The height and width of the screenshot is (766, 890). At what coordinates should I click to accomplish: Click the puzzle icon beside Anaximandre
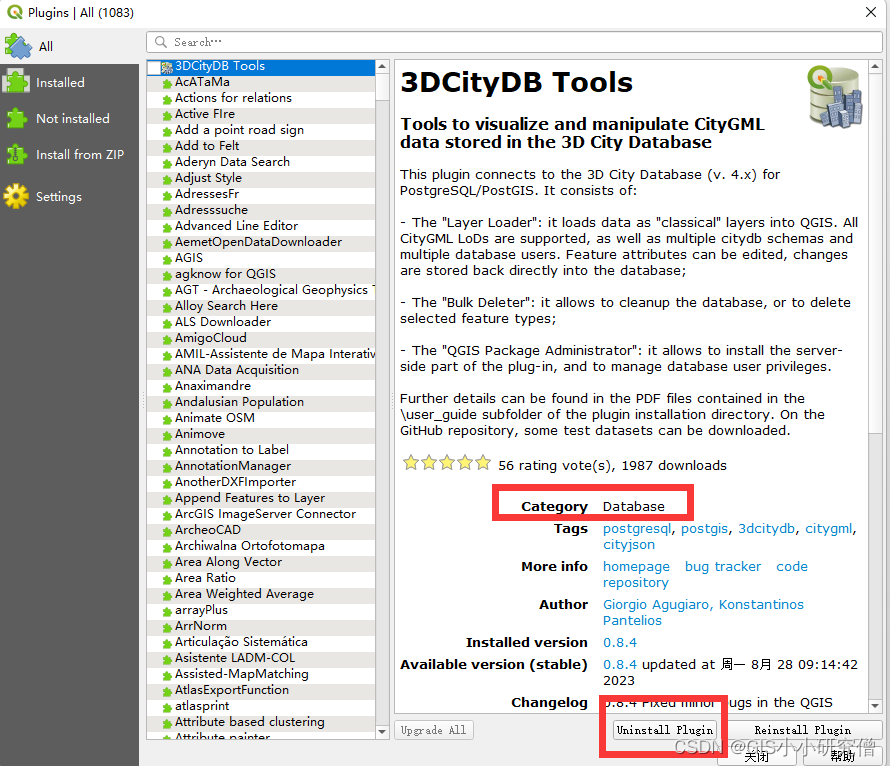[167, 388]
